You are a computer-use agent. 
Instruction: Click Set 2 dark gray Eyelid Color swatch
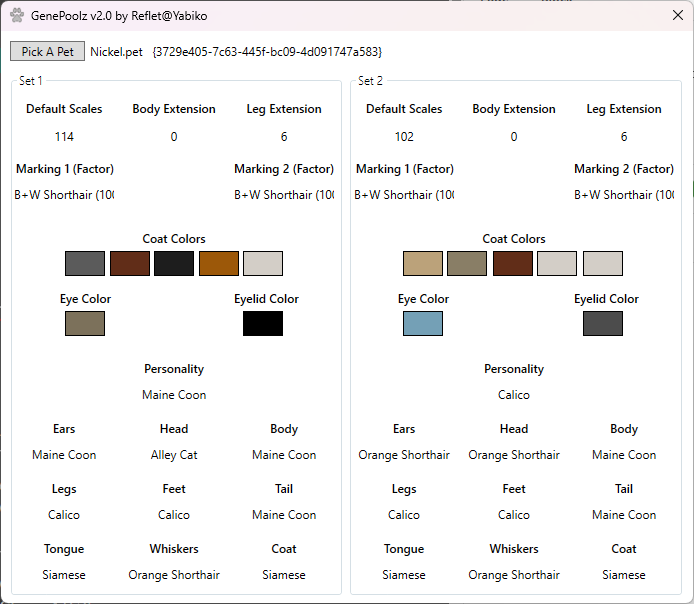[603, 323]
